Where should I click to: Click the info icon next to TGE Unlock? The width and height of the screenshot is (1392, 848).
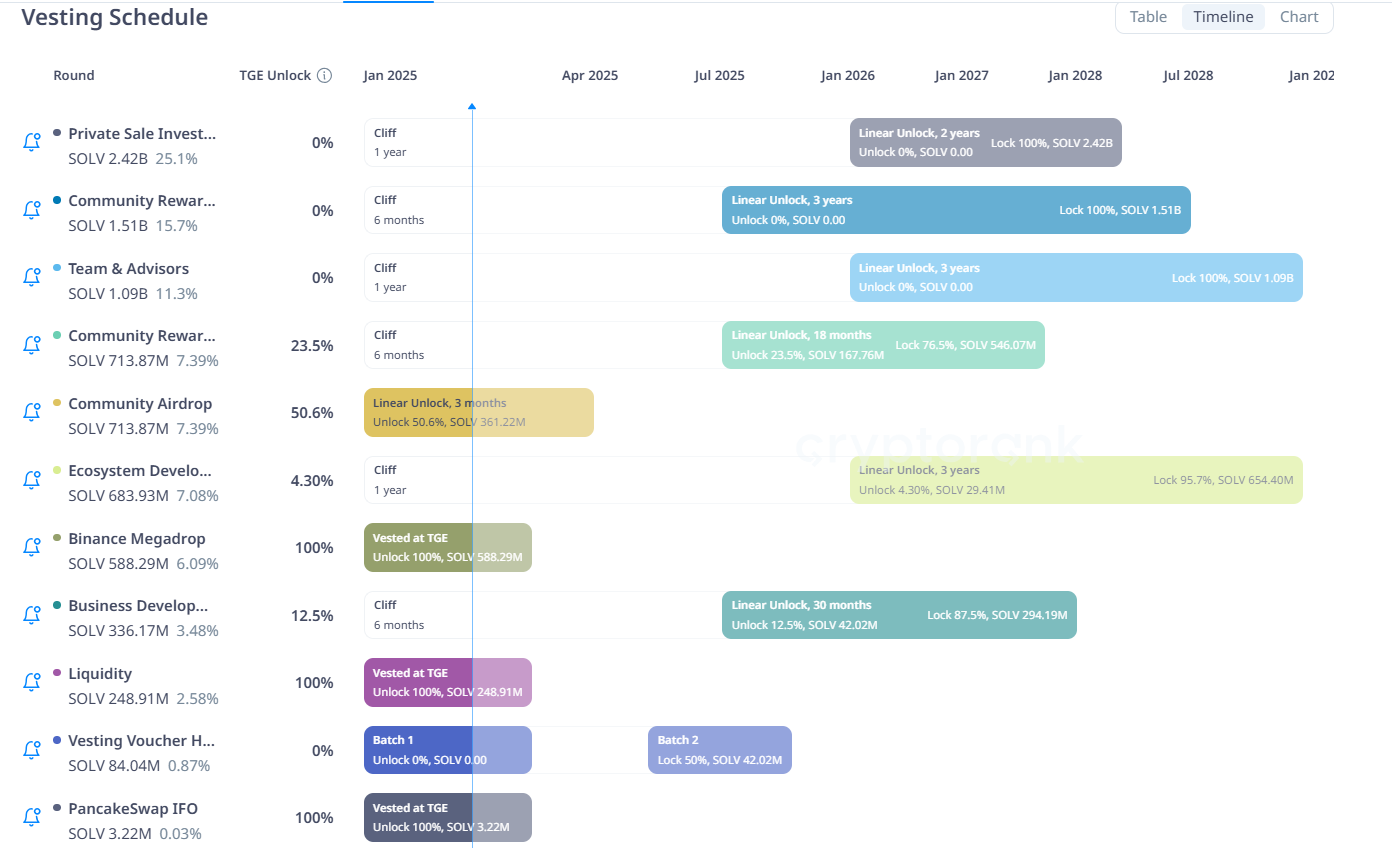point(324,76)
